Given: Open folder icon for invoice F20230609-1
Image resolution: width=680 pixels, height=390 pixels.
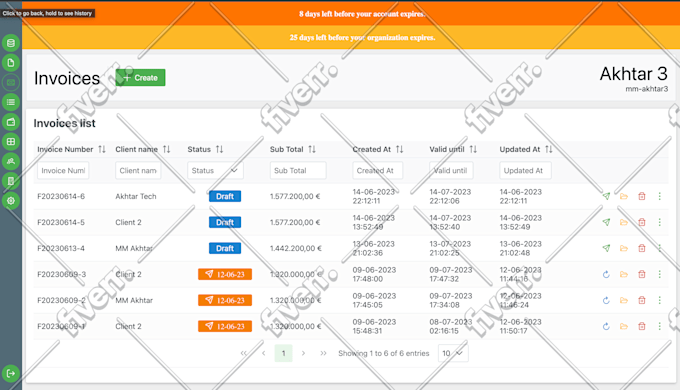Looking at the screenshot, I should click(624, 326).
